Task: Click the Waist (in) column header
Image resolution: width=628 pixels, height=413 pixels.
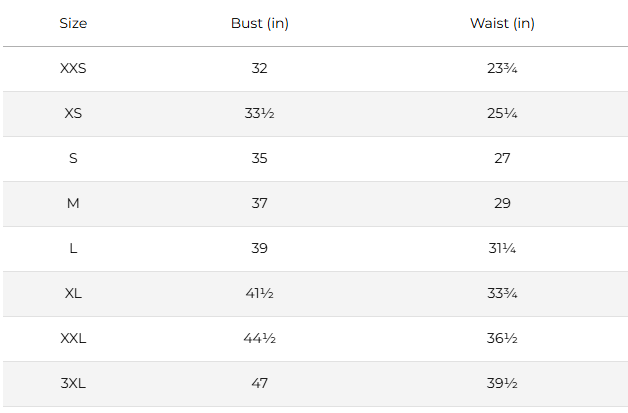Action: click(502, 23)
